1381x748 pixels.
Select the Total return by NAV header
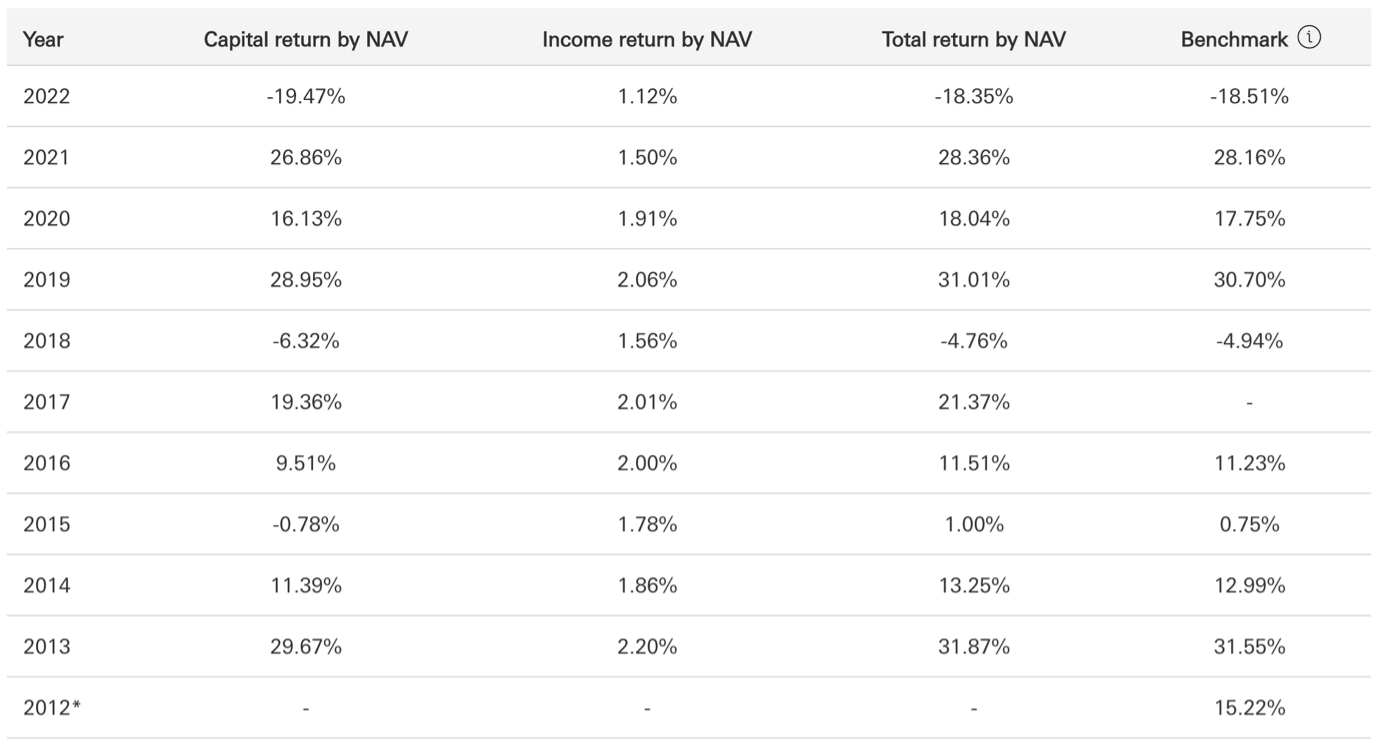[x=974, y=40]
